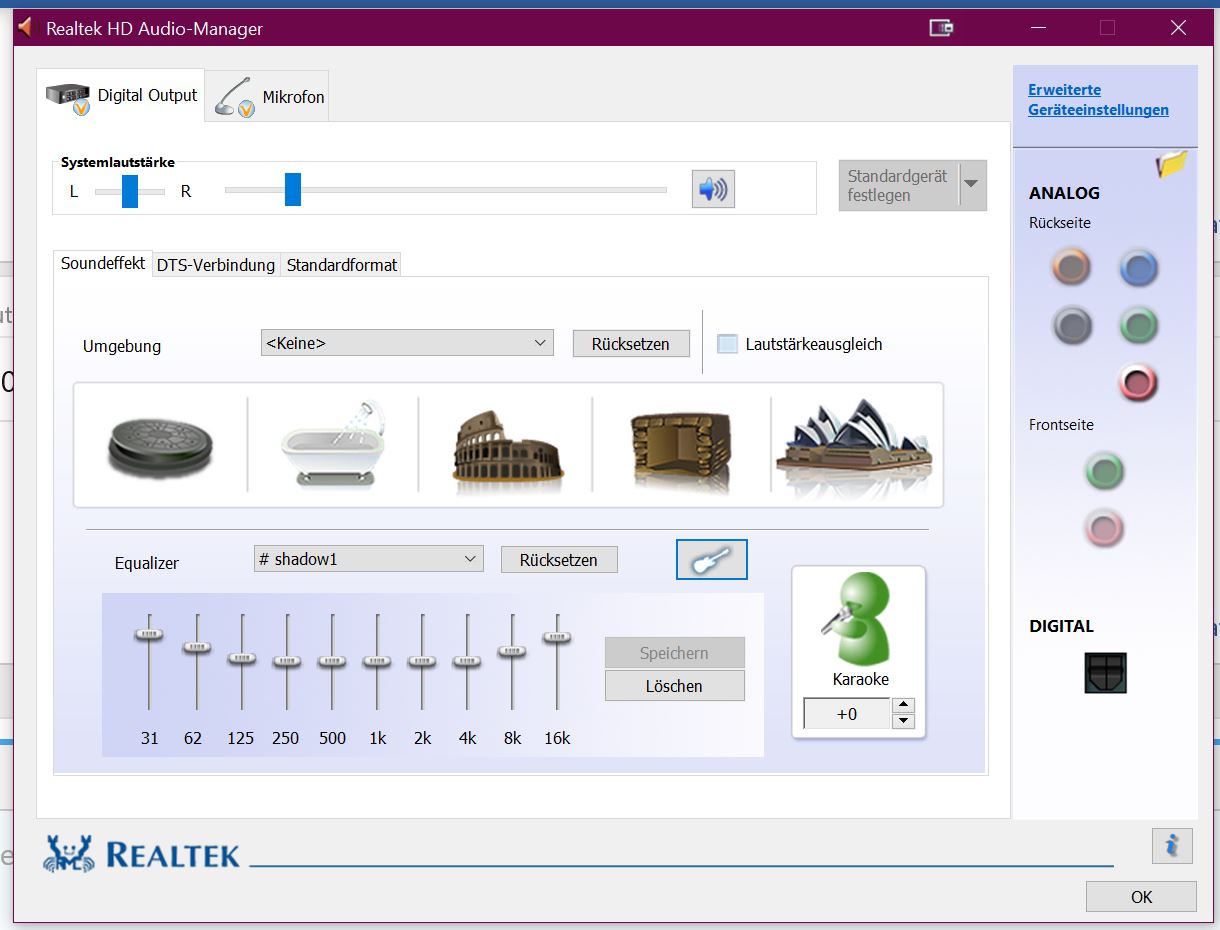Confirm the dialog with OK
The image size is (1220, 930).
coord(1141,897)
